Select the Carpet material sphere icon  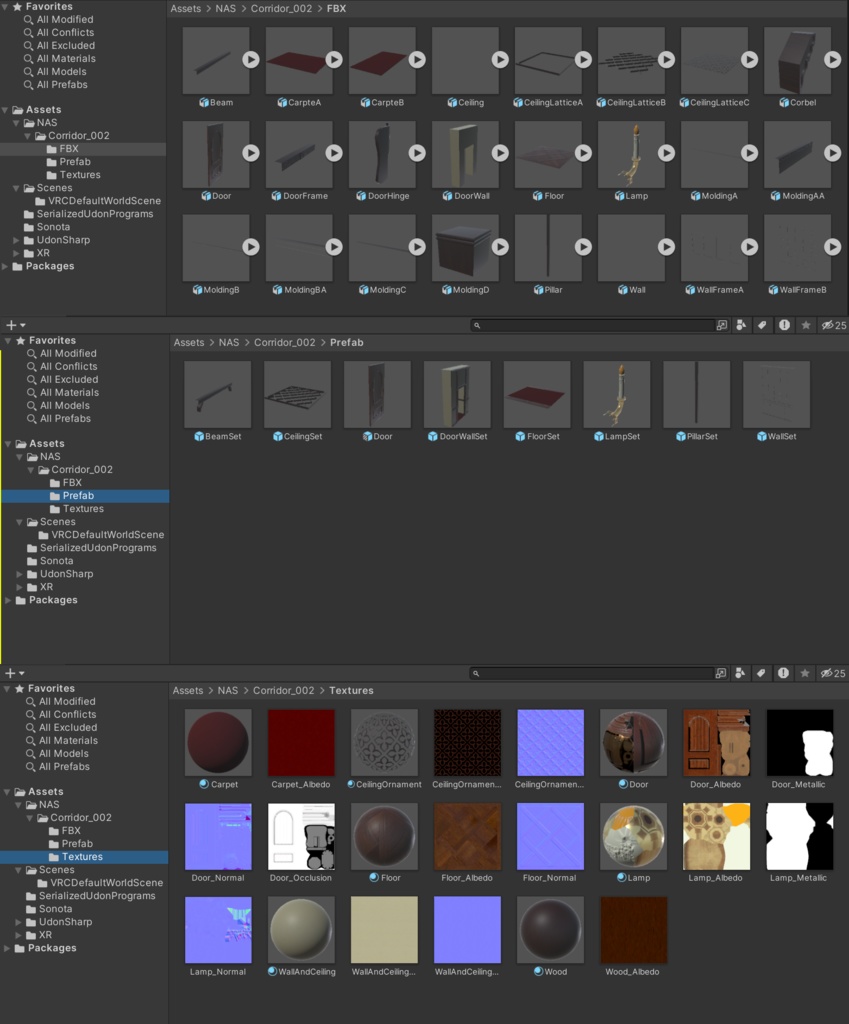click(218, 742)
